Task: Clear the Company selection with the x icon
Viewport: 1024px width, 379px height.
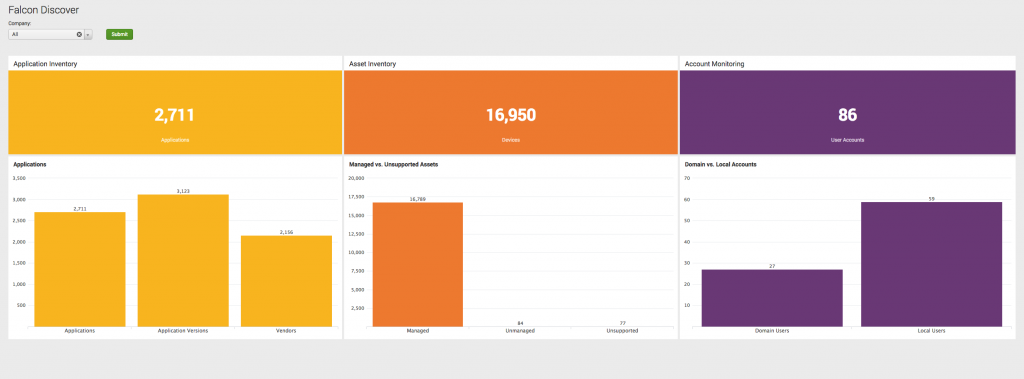Action: 79,35
